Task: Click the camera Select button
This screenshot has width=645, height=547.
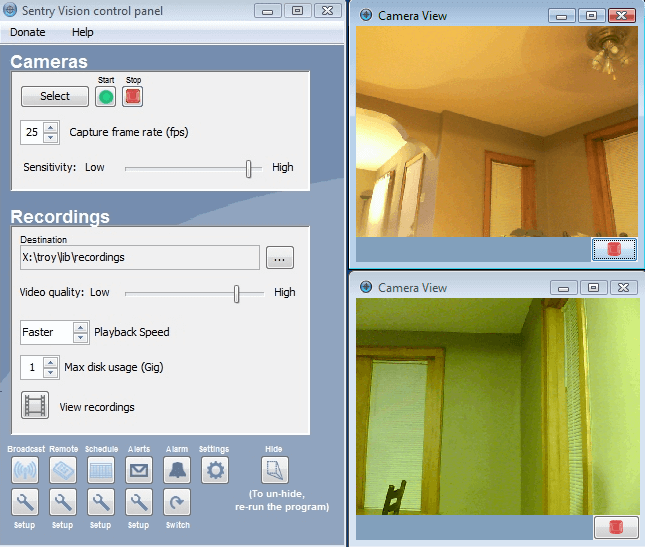Action: (x=55, y=96)
